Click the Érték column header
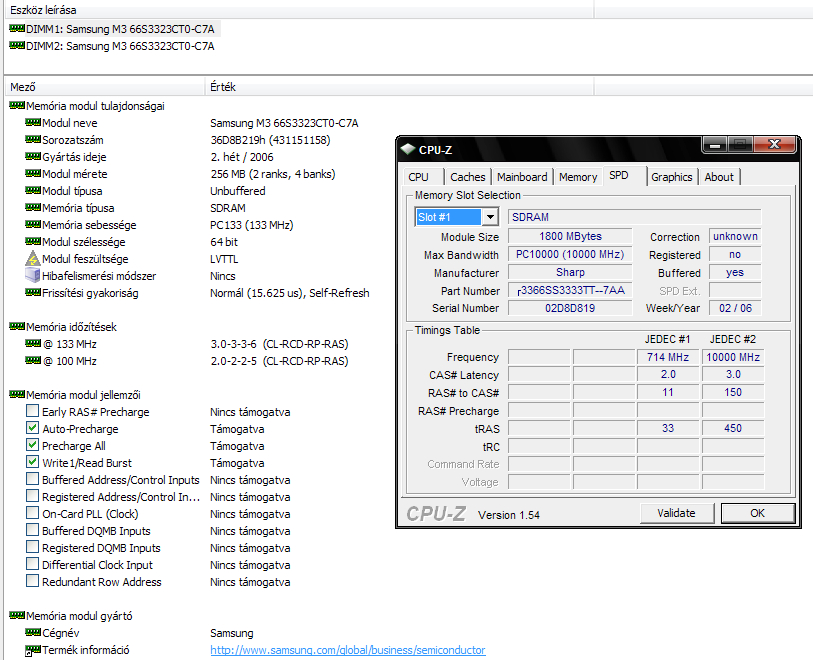Image resolution: width=813 pixels, height=660 pixels. tap(399, 87)
